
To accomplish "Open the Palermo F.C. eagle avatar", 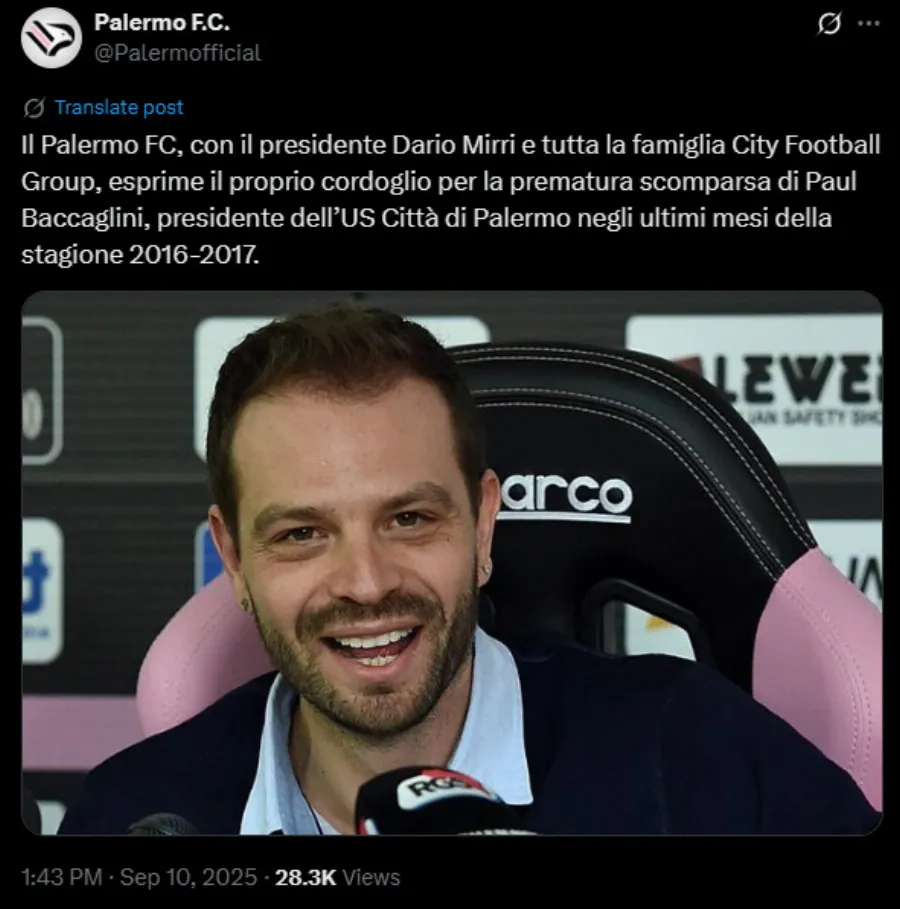I will click(x=51, y=38).
